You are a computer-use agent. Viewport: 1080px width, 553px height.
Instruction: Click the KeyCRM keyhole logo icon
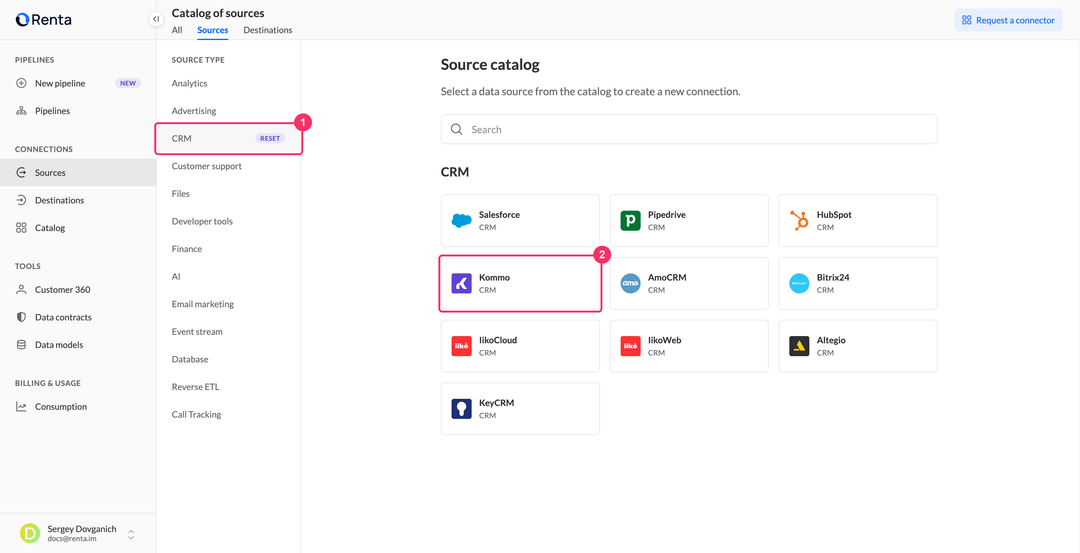pos(461,408)
